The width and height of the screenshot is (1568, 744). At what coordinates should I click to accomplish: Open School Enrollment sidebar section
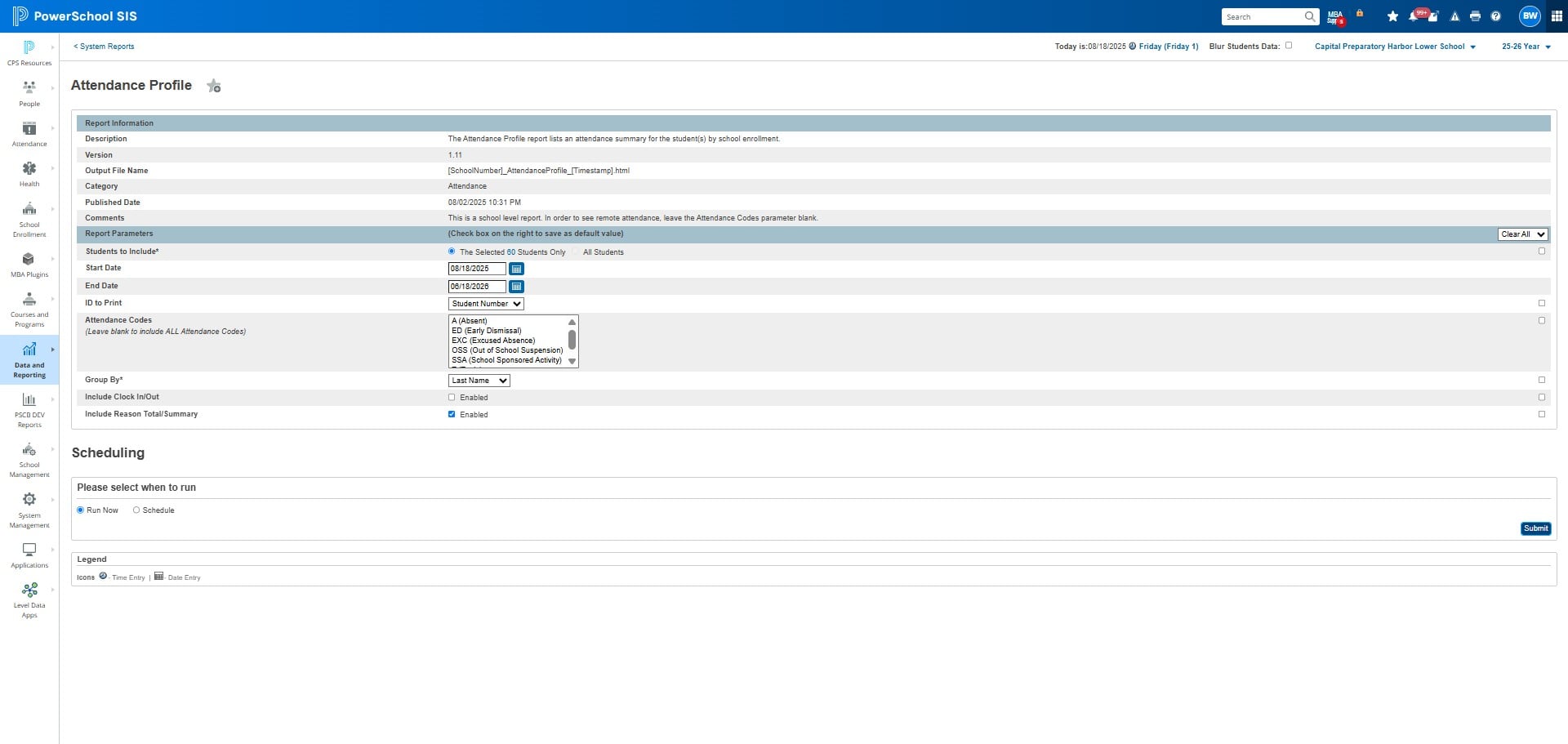click(29, 219)
